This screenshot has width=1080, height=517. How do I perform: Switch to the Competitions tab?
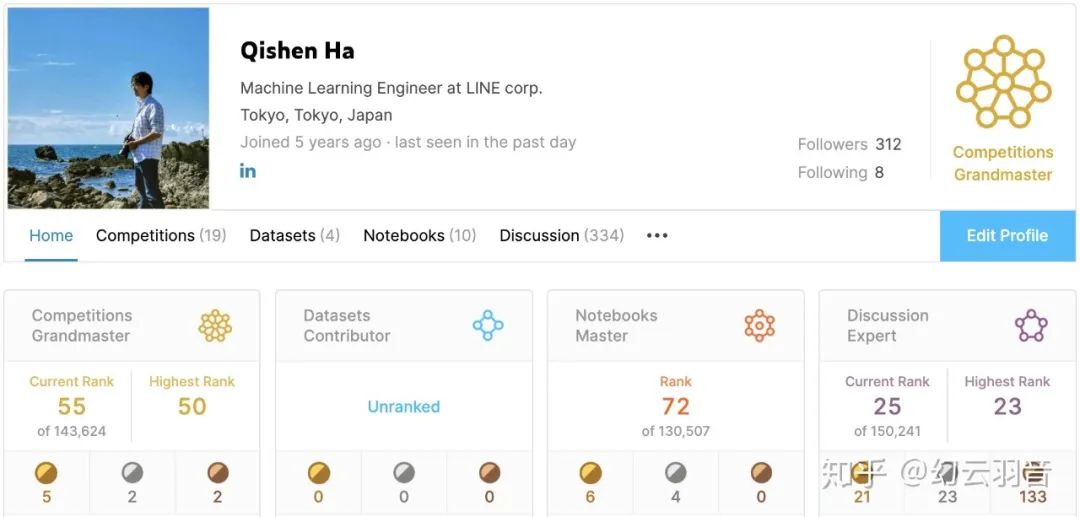coord(160,236)
